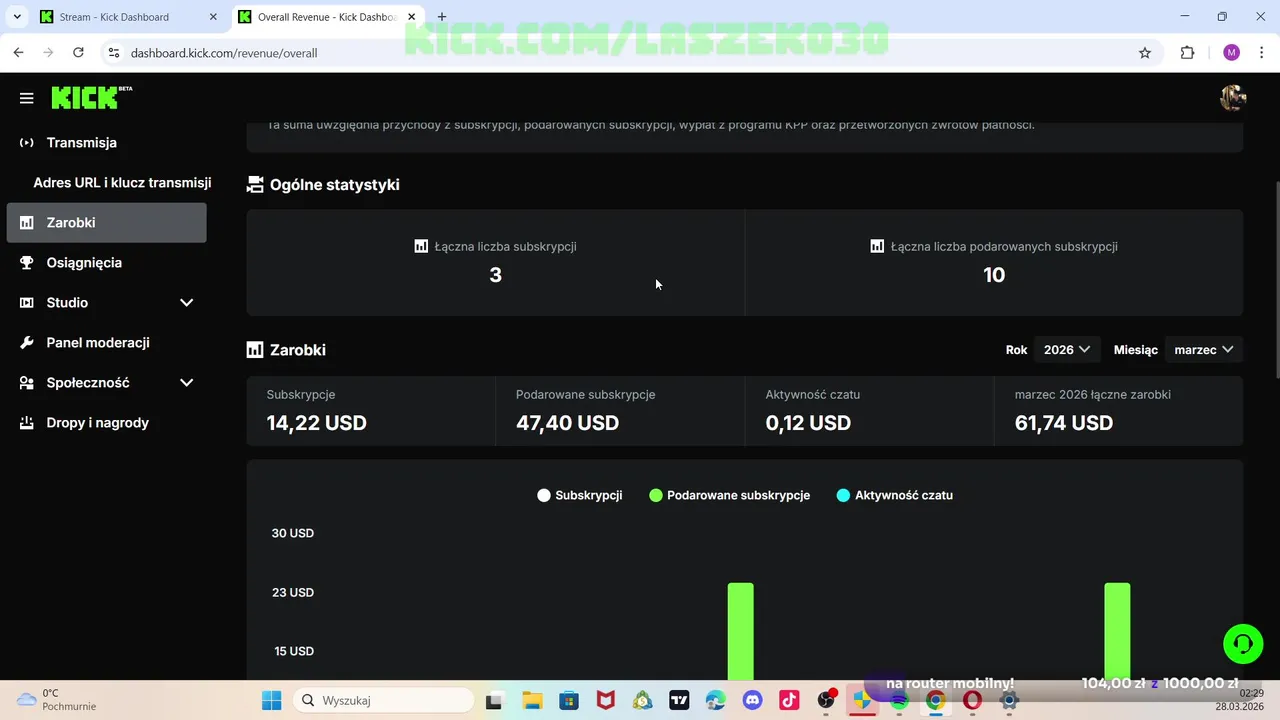The height and width of the screenshot is (720, 1280).
Task: Click the Dropy i nagrody icon
Action: [x=27, y=423]
